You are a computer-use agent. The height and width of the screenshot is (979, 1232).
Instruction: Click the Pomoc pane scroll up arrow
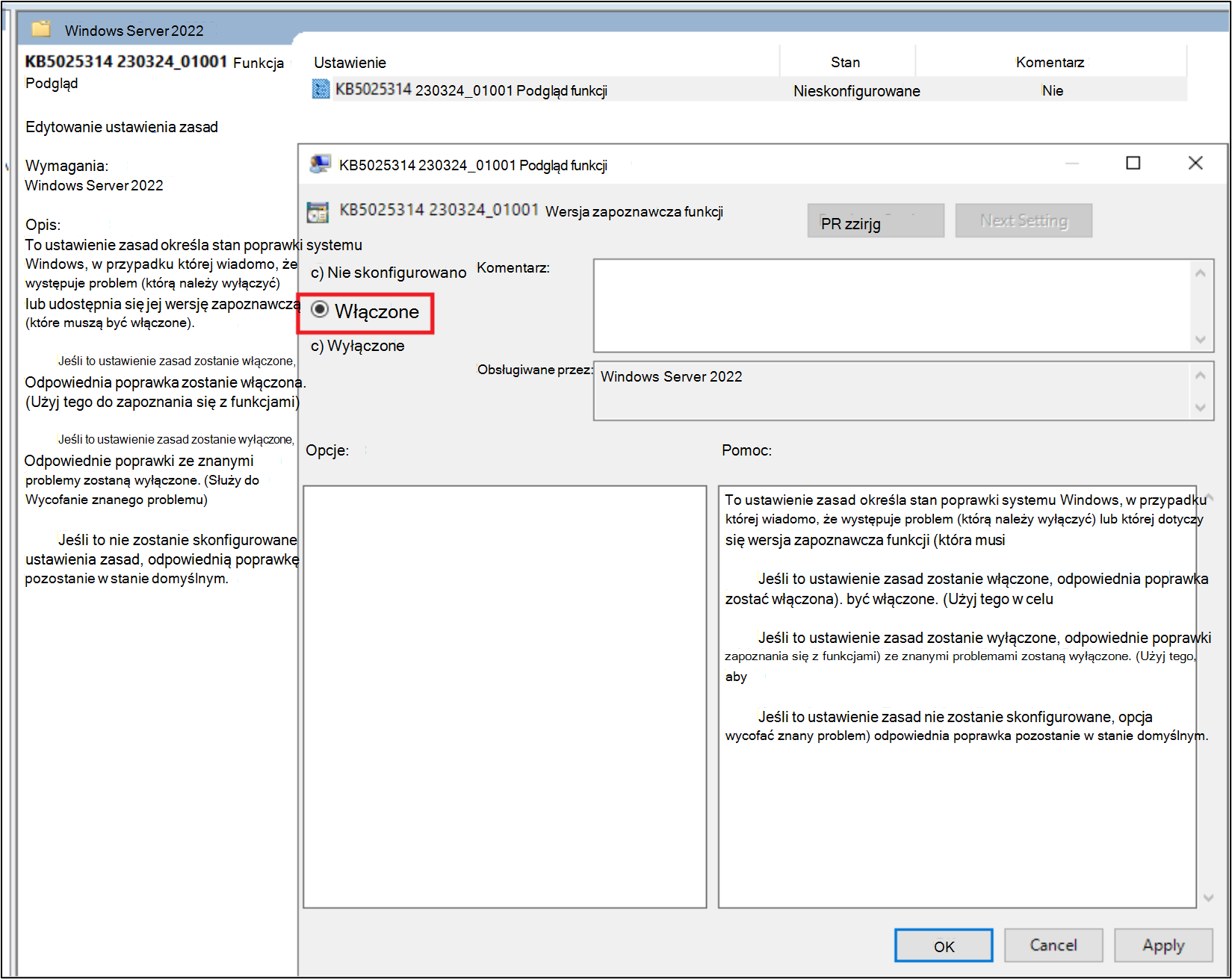coord(1209,497)
